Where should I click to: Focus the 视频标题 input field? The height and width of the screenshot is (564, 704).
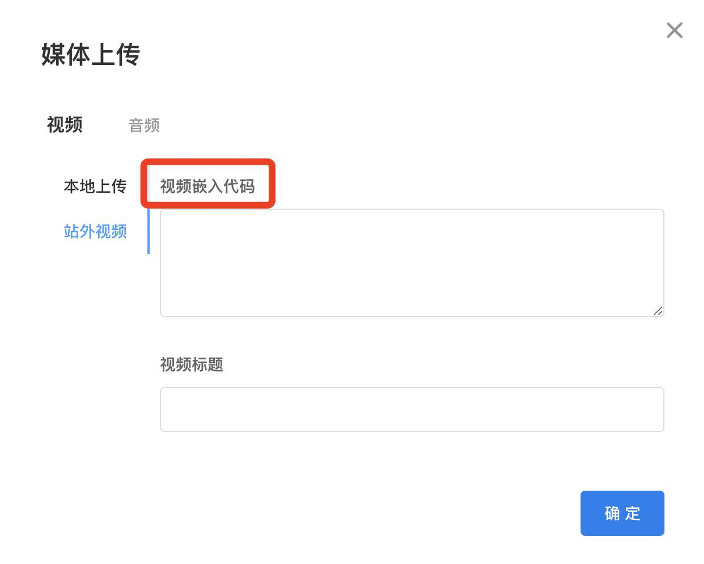[x=411, y=409]
